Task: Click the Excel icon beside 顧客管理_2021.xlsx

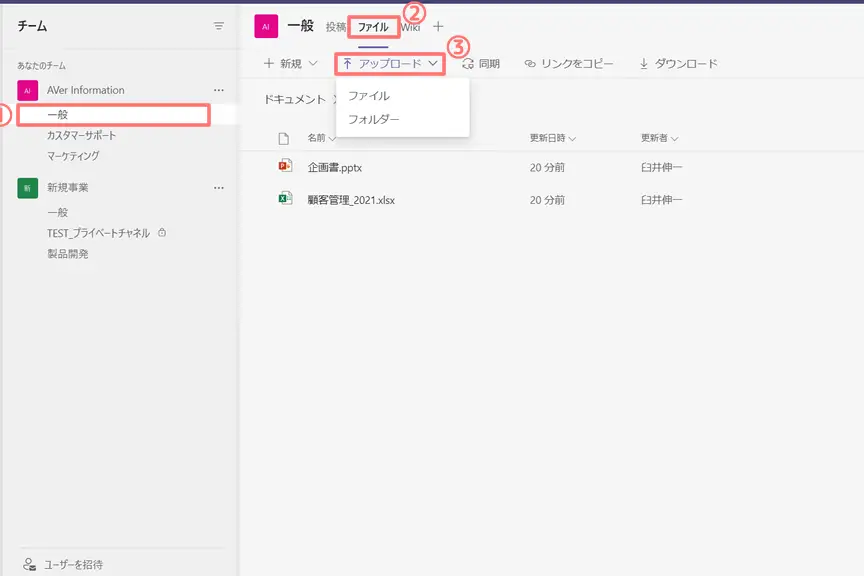Action: (x=285, y=200)
